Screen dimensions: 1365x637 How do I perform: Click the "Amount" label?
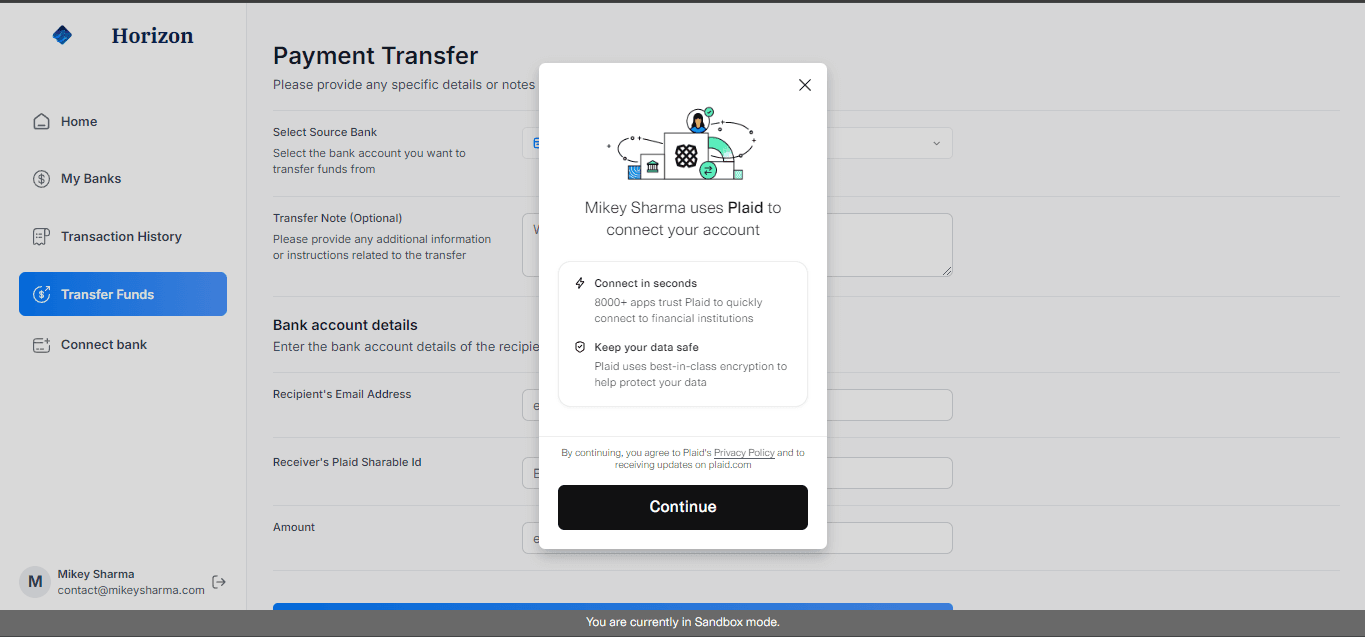point(294,527)
